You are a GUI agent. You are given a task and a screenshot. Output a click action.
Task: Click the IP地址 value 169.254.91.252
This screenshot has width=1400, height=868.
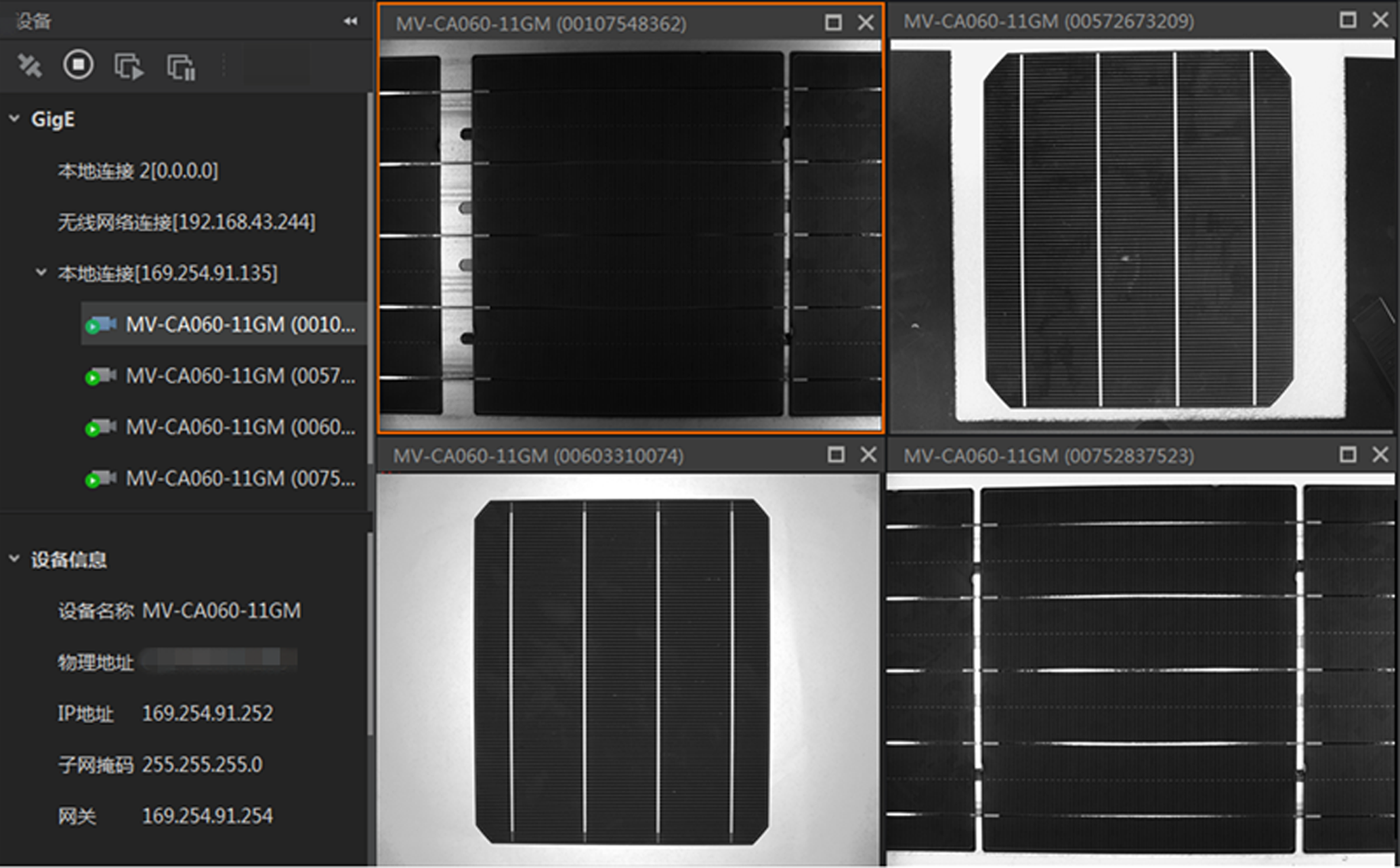tap(207, 713)
